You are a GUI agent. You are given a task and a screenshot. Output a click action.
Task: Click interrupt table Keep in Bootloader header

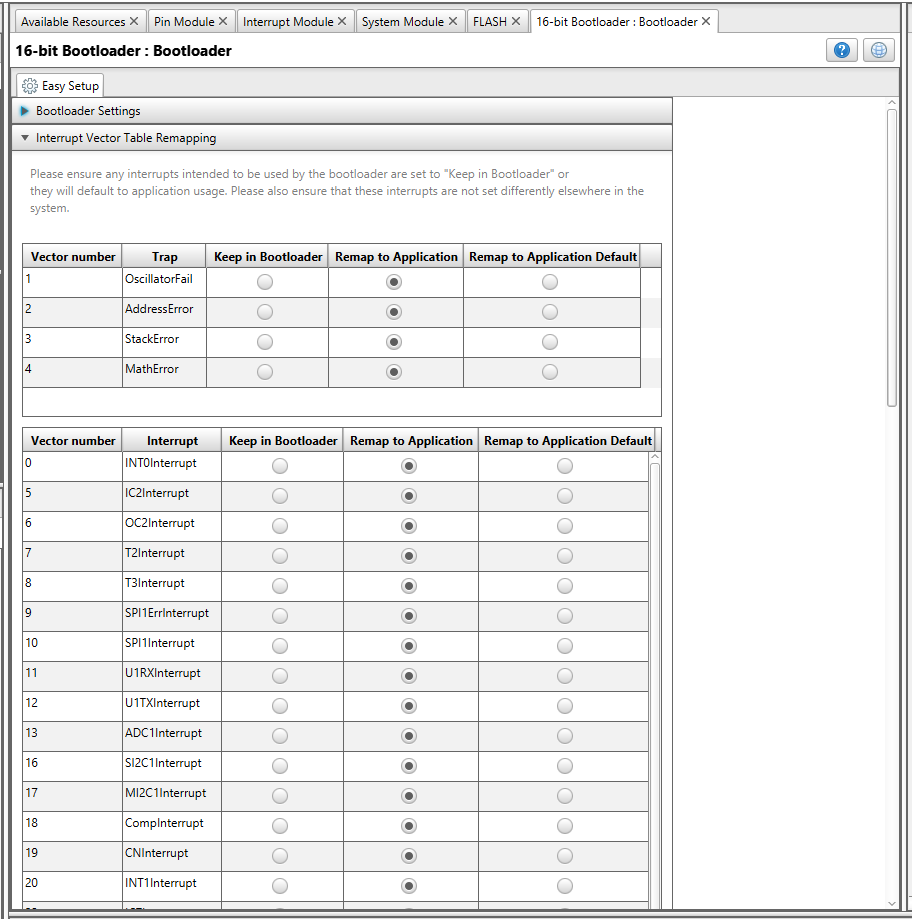(x=283, y=441)
